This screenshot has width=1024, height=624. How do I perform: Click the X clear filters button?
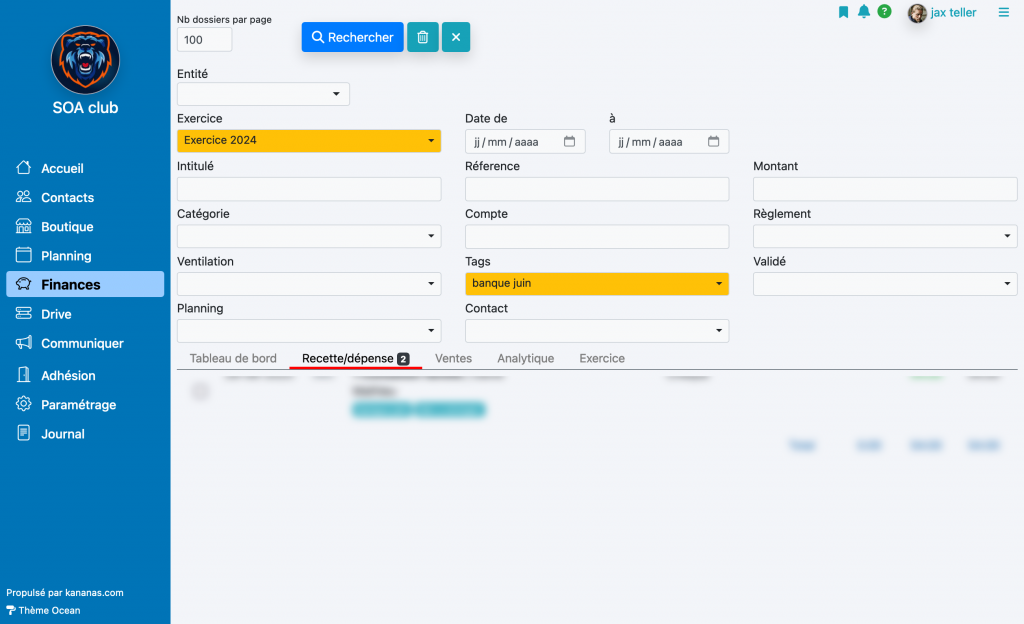tap(456, 37)
